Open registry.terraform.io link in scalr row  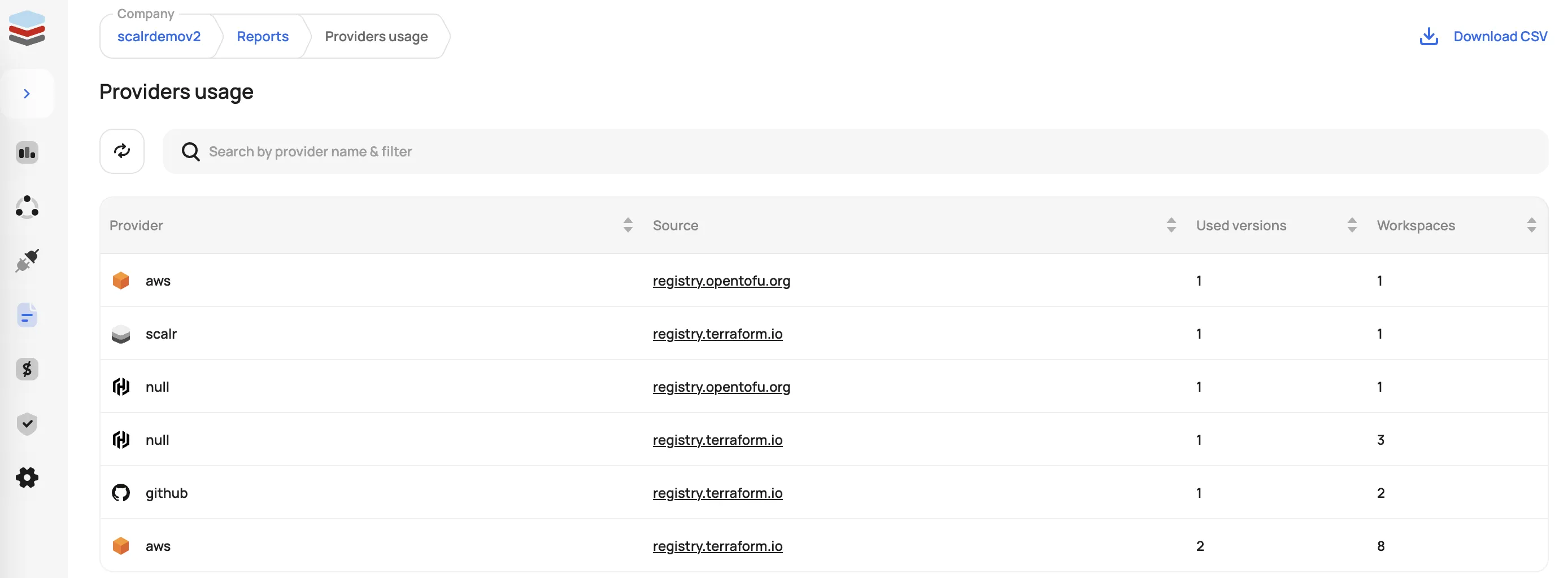[717, 334]
